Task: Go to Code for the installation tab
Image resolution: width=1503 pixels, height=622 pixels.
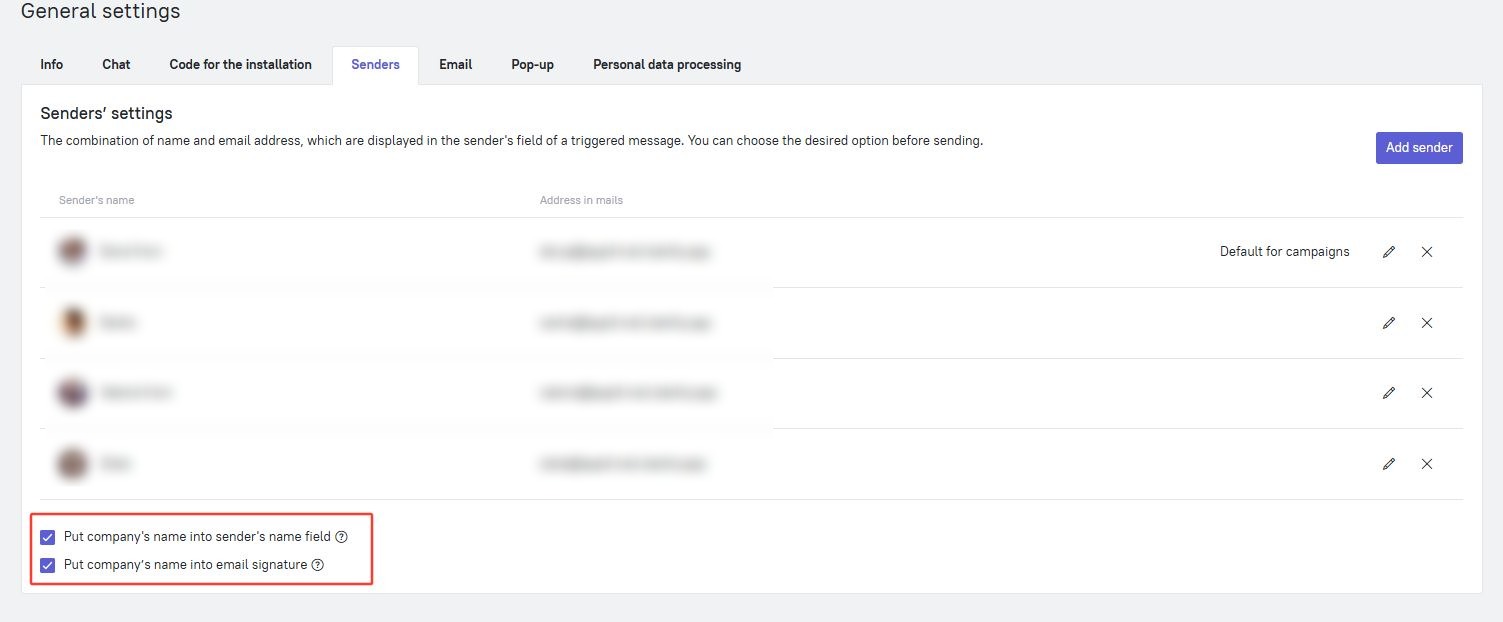Action: [x=241, y=64]
